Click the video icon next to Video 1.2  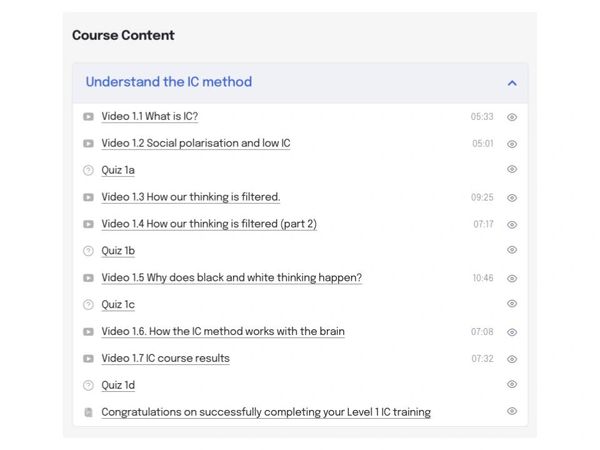[x=88, y=144]
